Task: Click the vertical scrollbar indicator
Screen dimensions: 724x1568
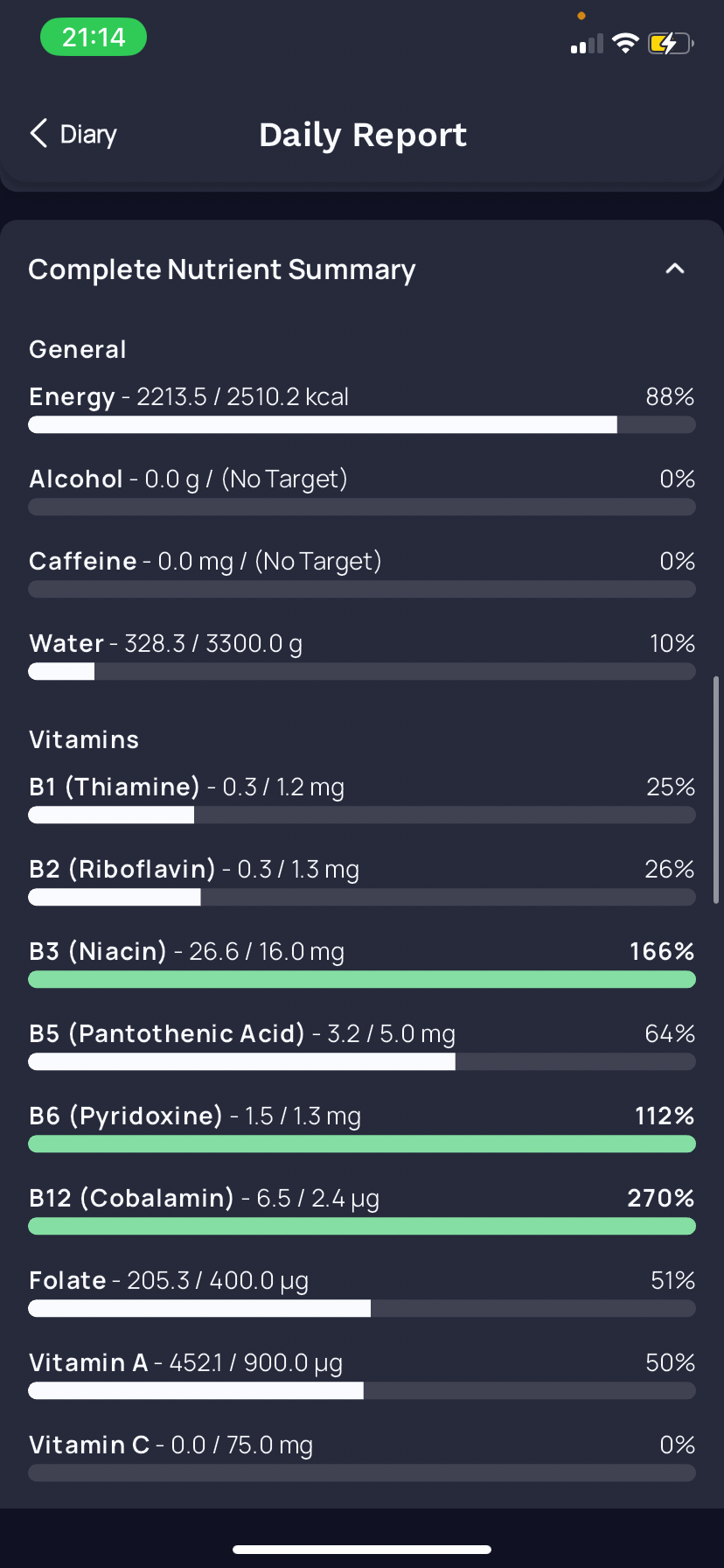Action: click(x=716, y=789)
